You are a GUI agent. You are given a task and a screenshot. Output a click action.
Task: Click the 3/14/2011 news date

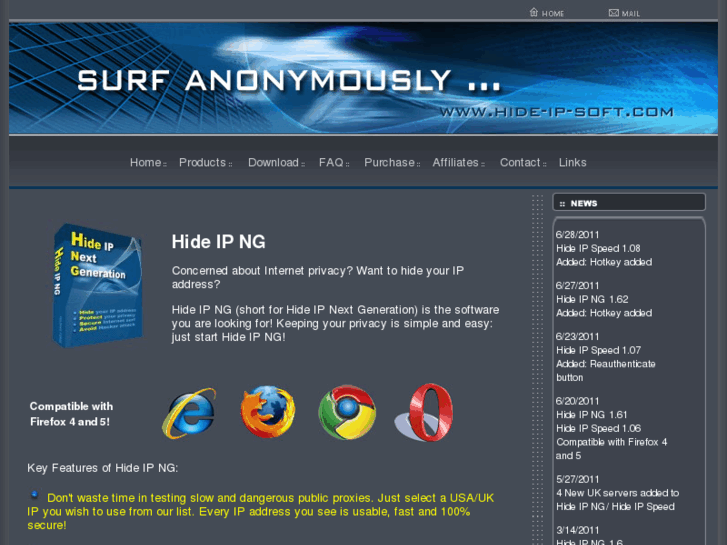(577, 530)
